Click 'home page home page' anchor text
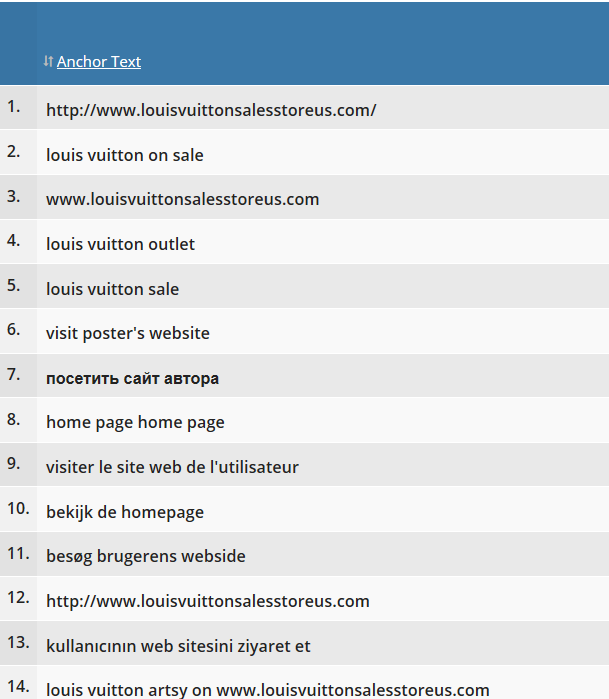609x699 pixels. pyautogui.click(x=135, y=422)
